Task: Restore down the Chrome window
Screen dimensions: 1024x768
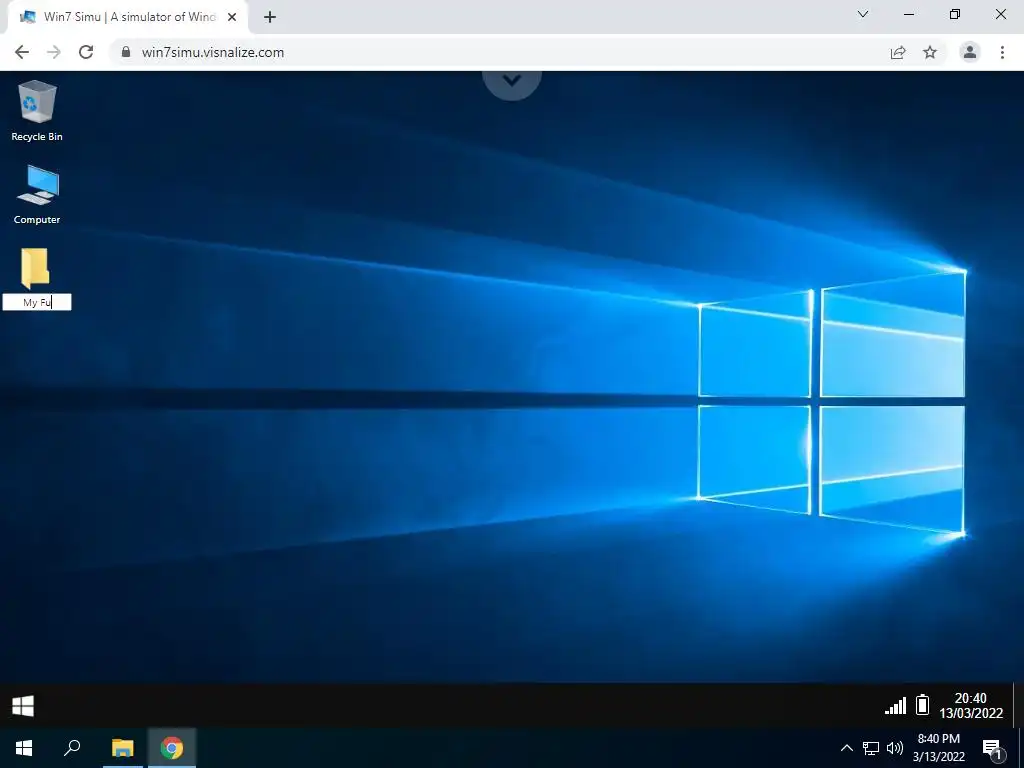Action: click(x=955, y=14)
